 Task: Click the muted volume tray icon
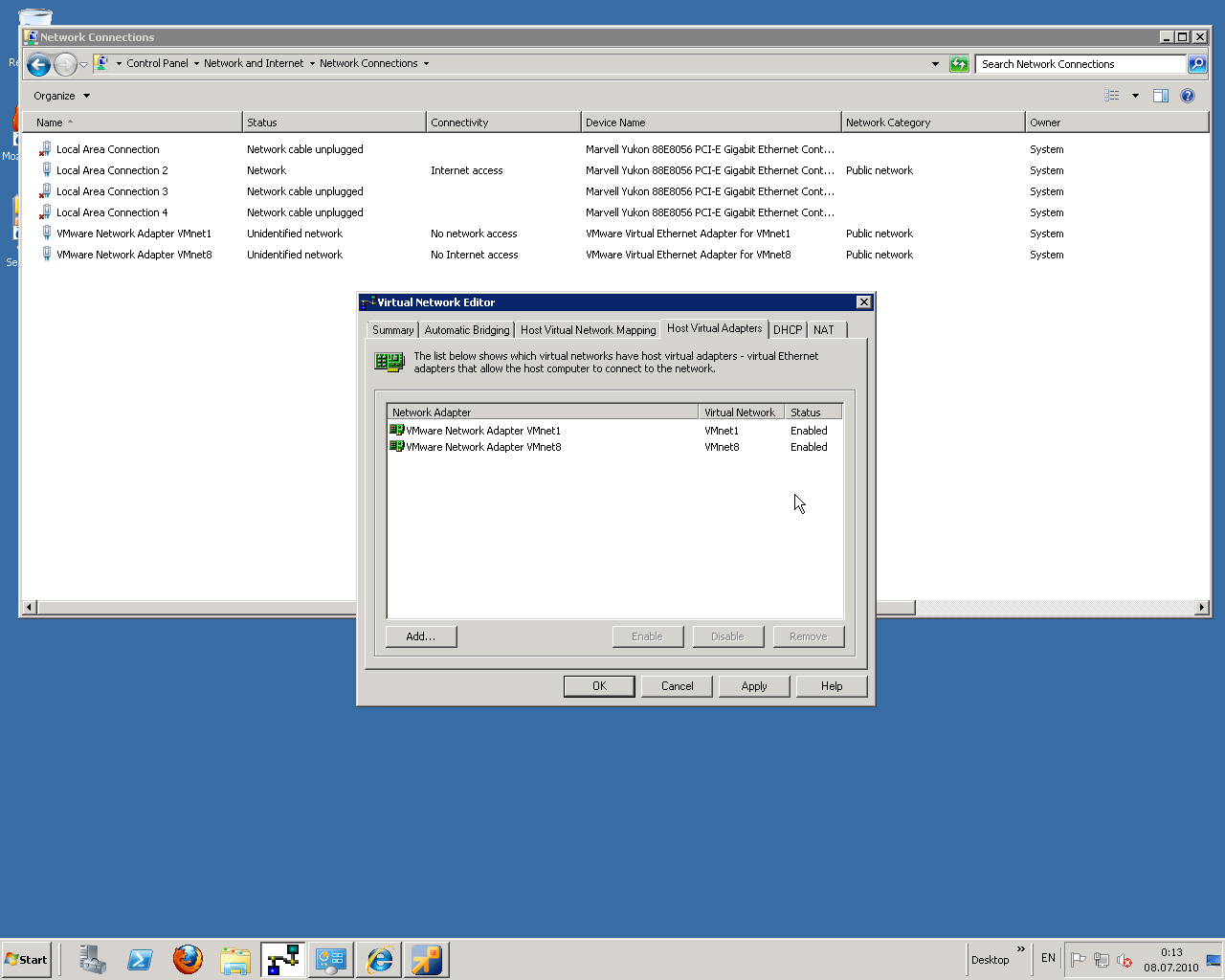click(x=1125, y=960)
